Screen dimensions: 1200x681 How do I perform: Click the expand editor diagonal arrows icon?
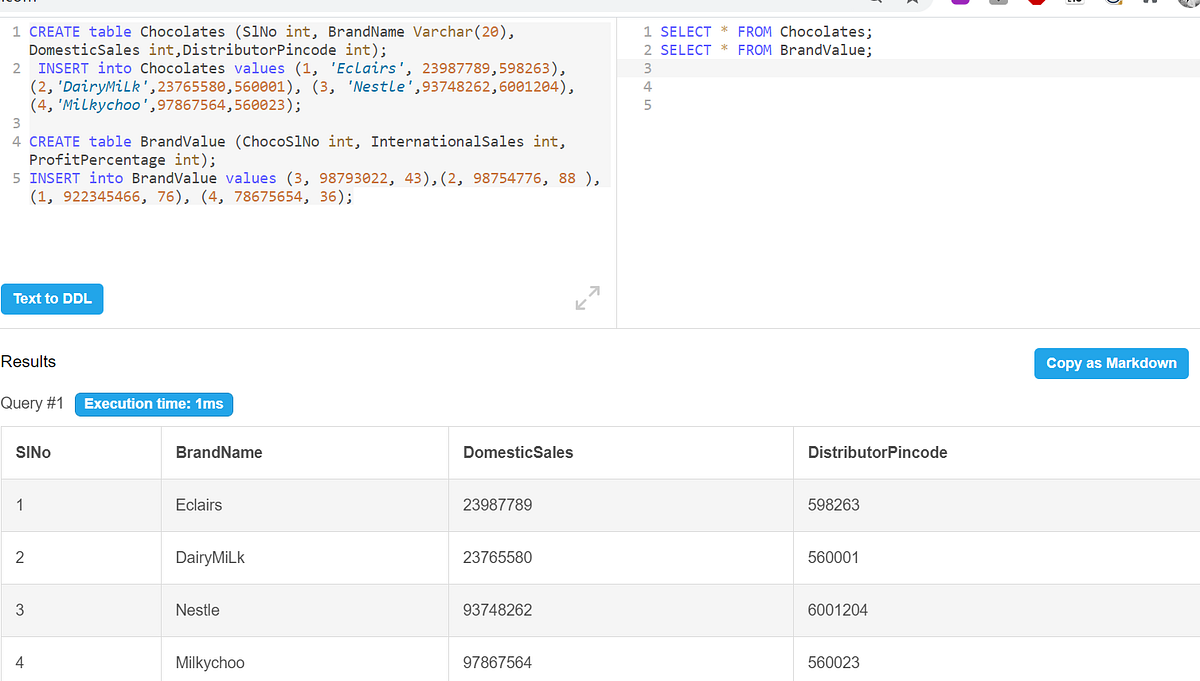pyautogui.click(x=588, y=298)
